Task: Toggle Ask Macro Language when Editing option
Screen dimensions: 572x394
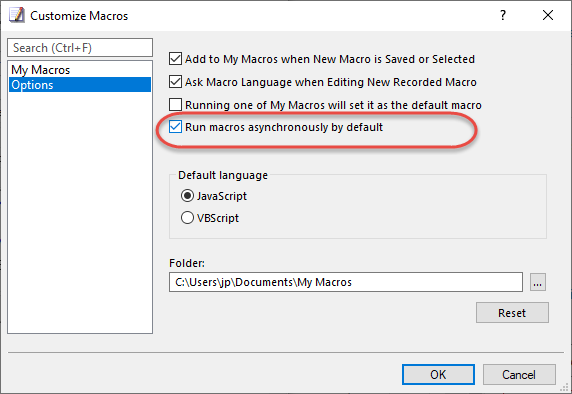Action: pyautogui.click(x=175, y=82)
